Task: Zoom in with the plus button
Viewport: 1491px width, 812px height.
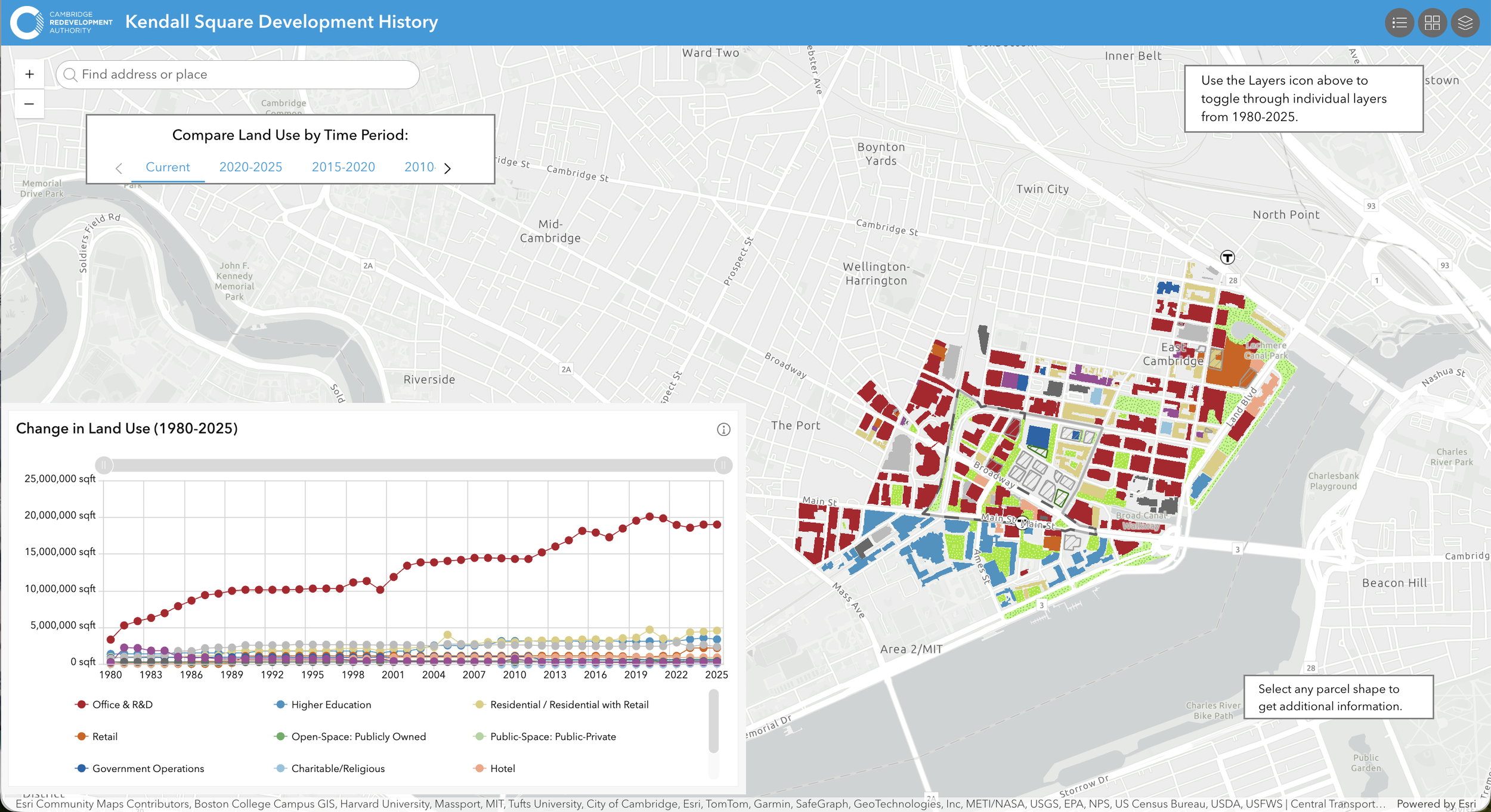Action: (29, 75)
